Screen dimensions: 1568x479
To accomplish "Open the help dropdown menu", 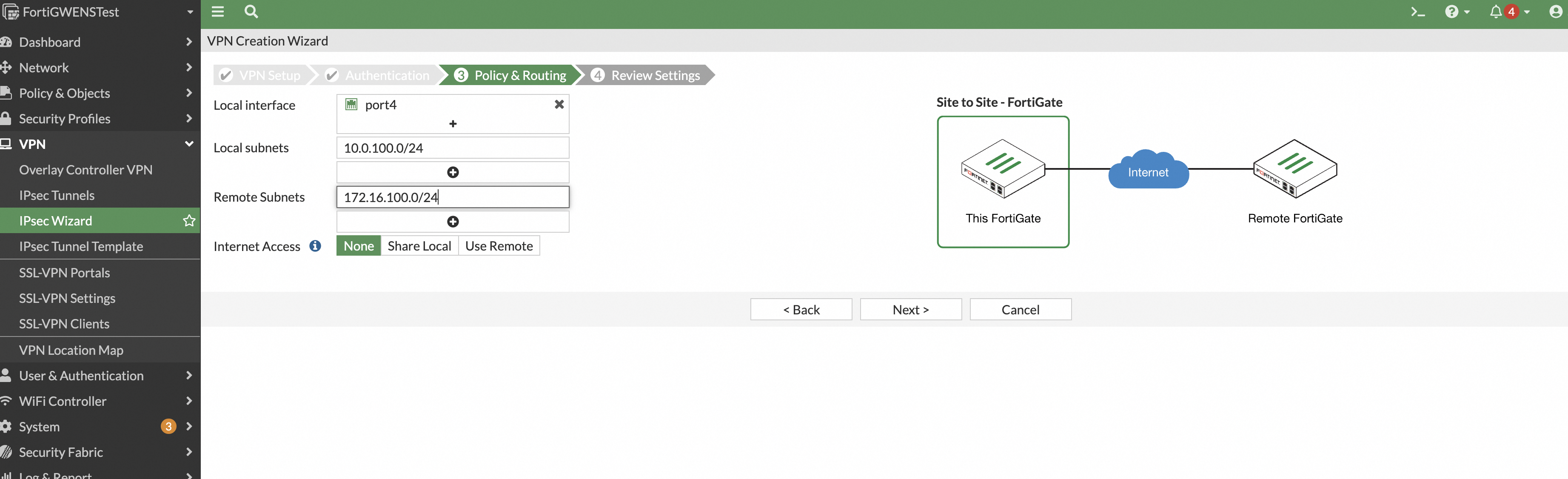I will click(1457, 11).
